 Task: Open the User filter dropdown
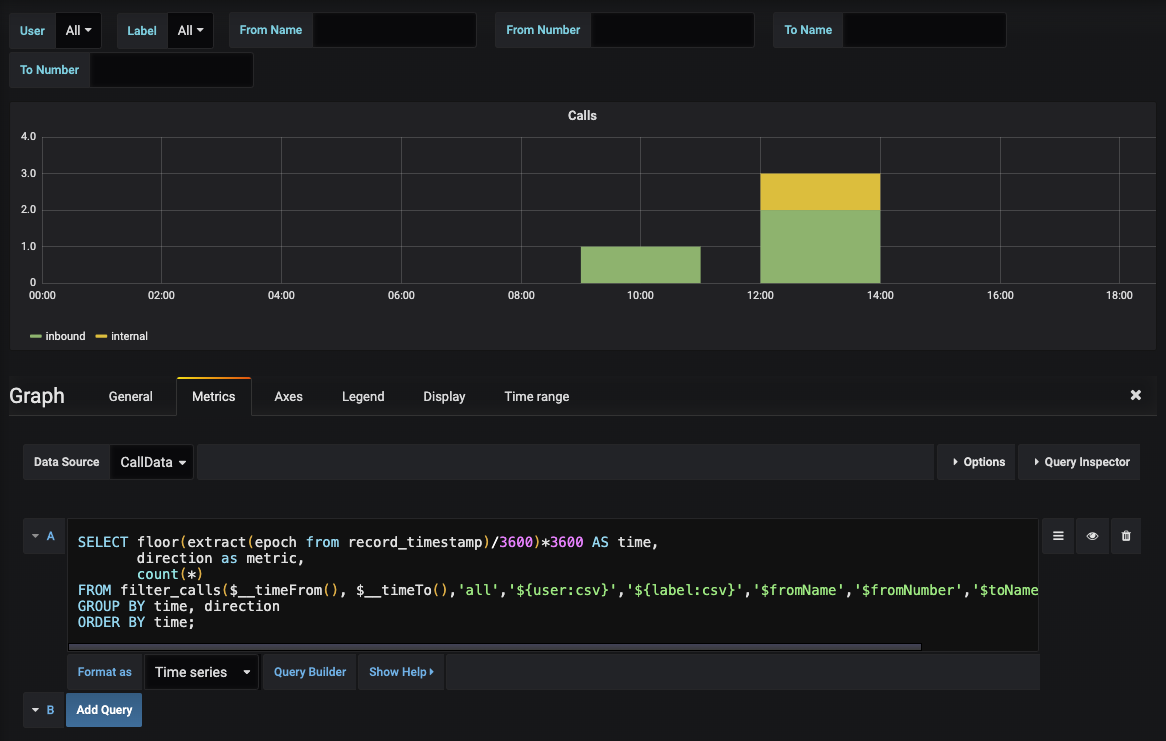[78, 30]
